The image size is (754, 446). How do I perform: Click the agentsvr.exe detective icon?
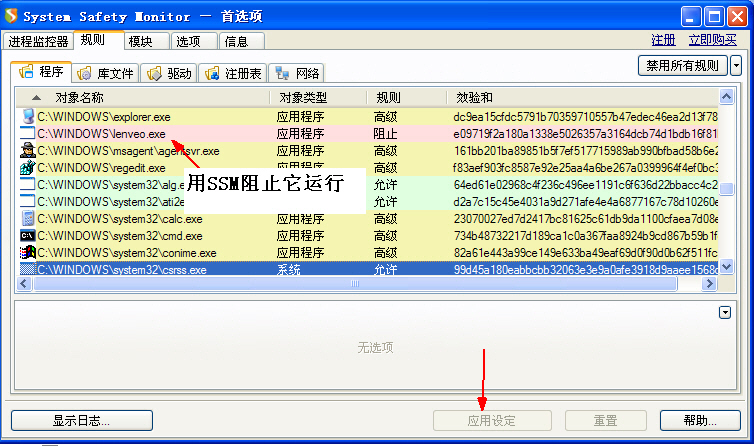click(x=28, y=151)
